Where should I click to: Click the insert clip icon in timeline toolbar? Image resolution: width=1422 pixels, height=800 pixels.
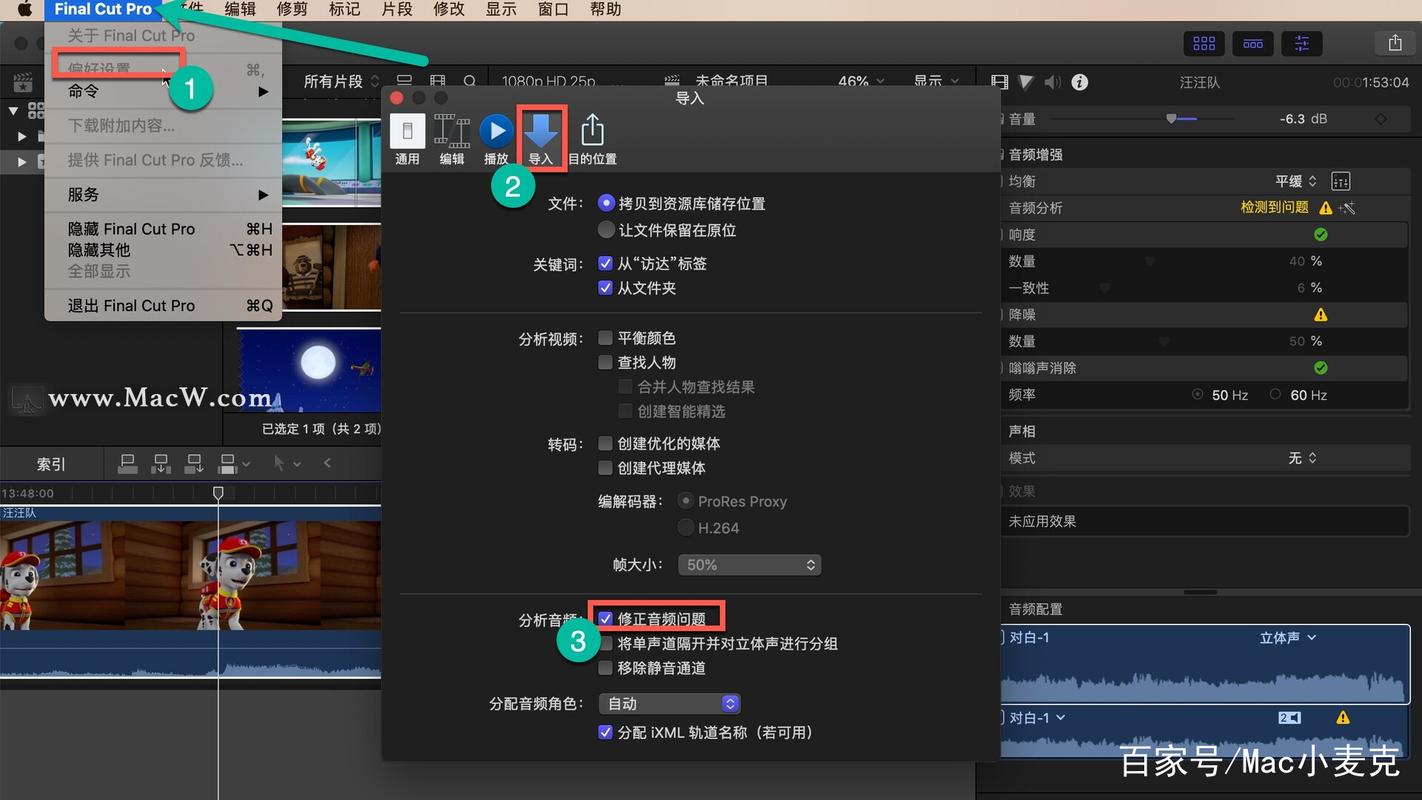tap(161, 463)
